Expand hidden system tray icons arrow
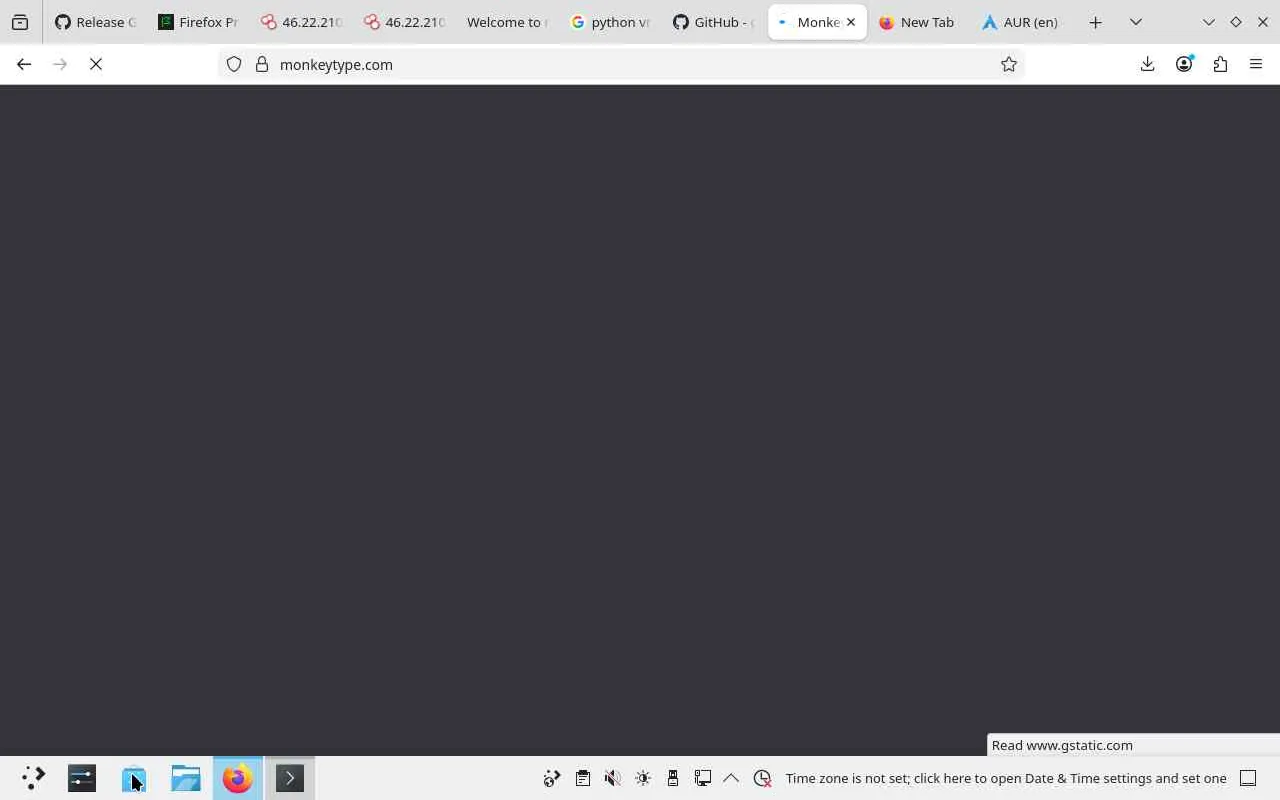 coord(731,778)
